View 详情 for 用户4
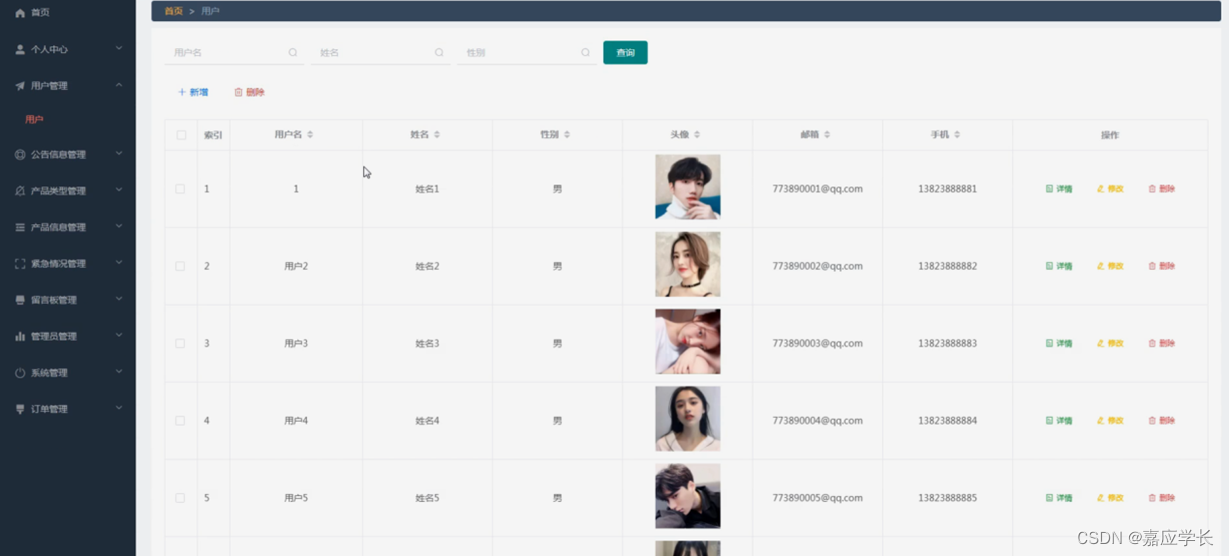The height and width of the screenshot is (556, 1229). (x=1059, y=421)
